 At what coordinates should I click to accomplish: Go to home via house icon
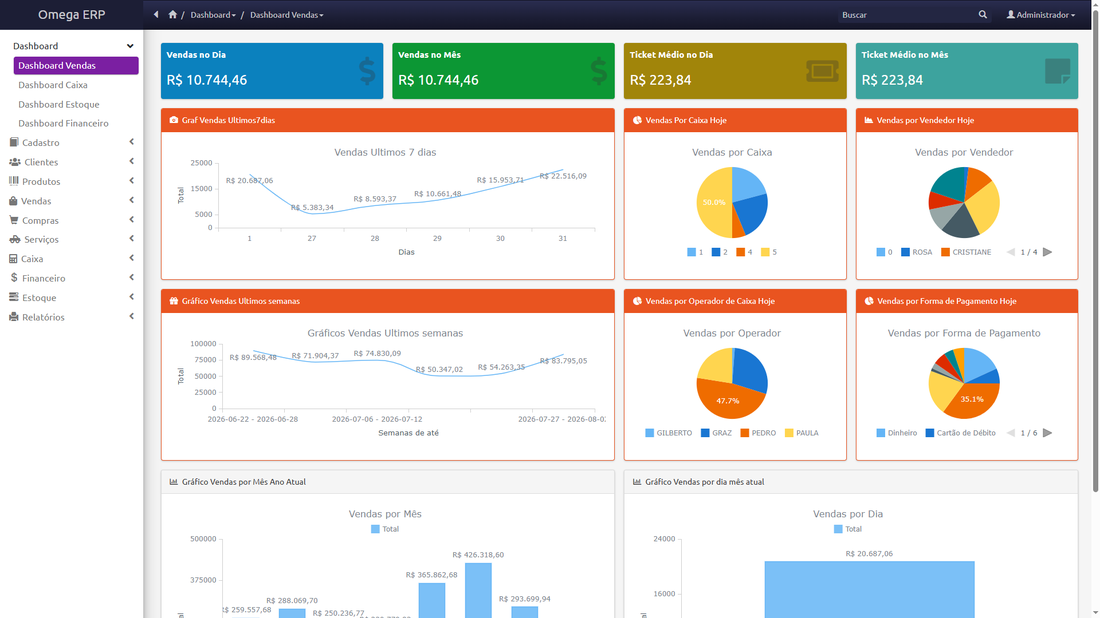[173, 15]
